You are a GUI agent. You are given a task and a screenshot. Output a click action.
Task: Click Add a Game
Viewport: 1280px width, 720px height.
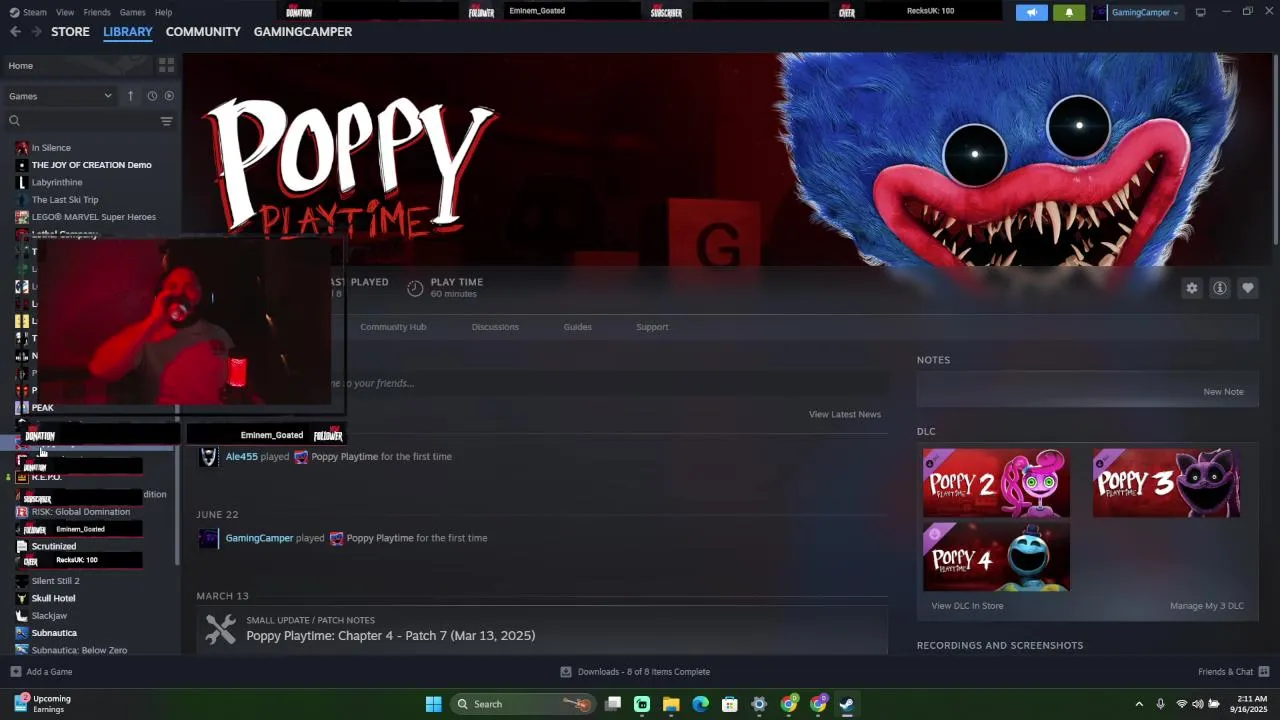[x=41, y=672]
